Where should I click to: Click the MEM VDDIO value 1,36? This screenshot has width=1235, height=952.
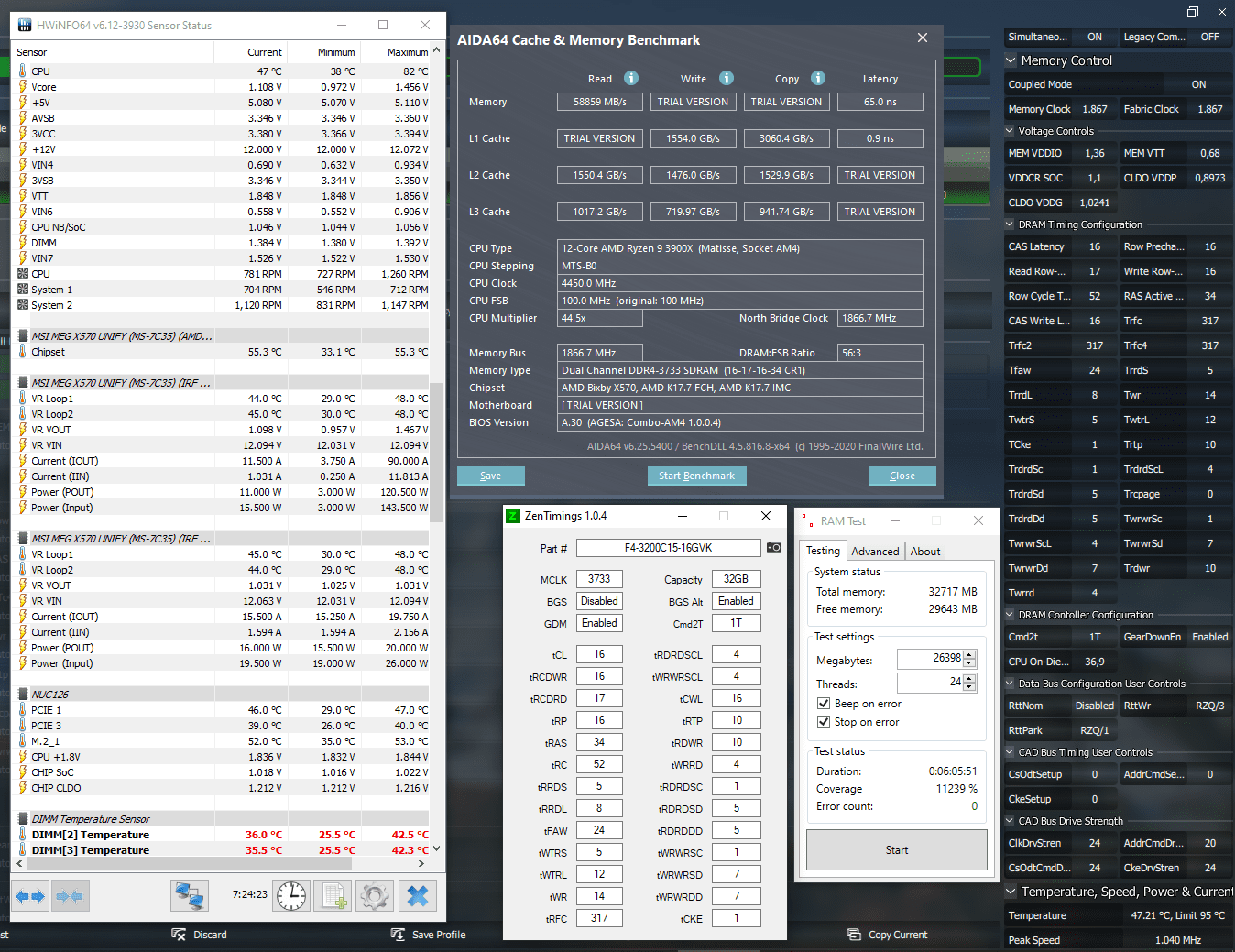(1095, 153)
